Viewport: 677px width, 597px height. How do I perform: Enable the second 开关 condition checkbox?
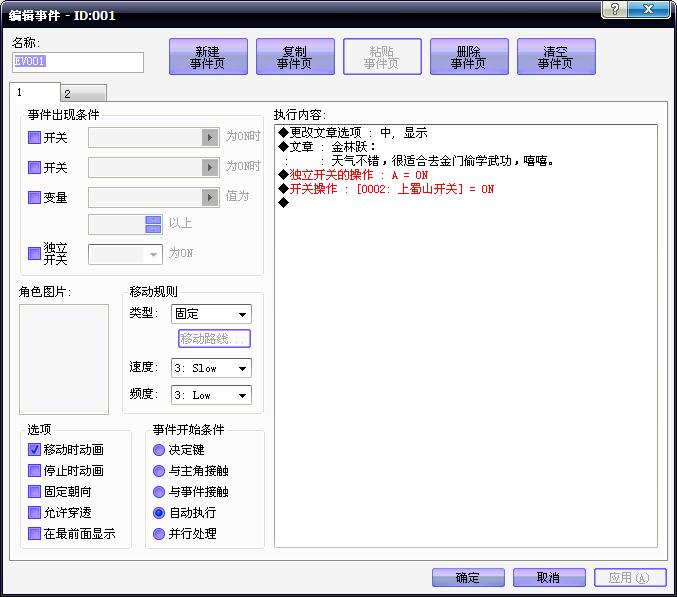(34, 167)
